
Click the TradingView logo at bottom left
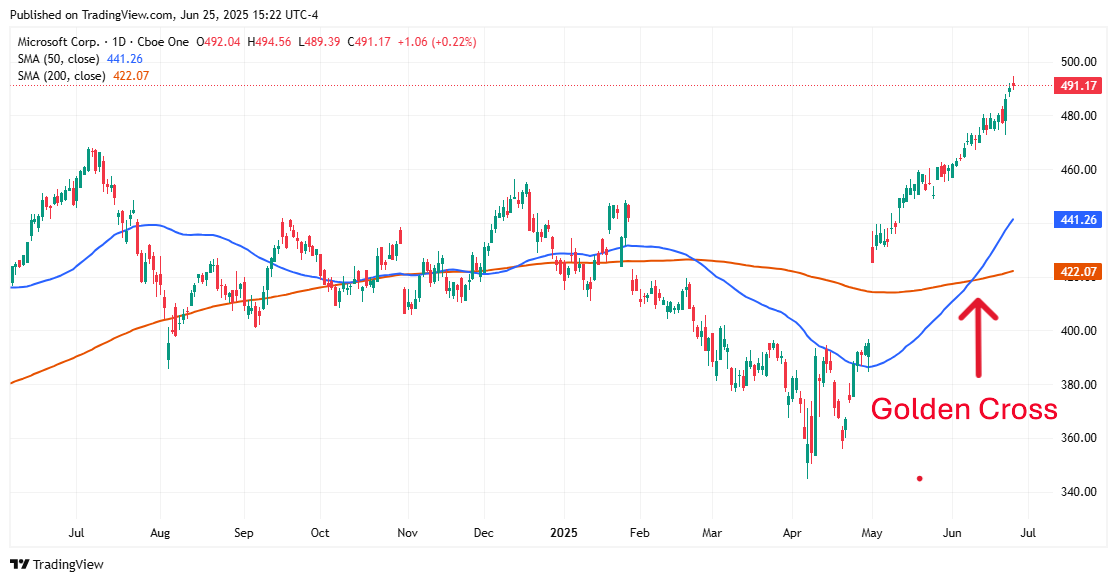57,564
